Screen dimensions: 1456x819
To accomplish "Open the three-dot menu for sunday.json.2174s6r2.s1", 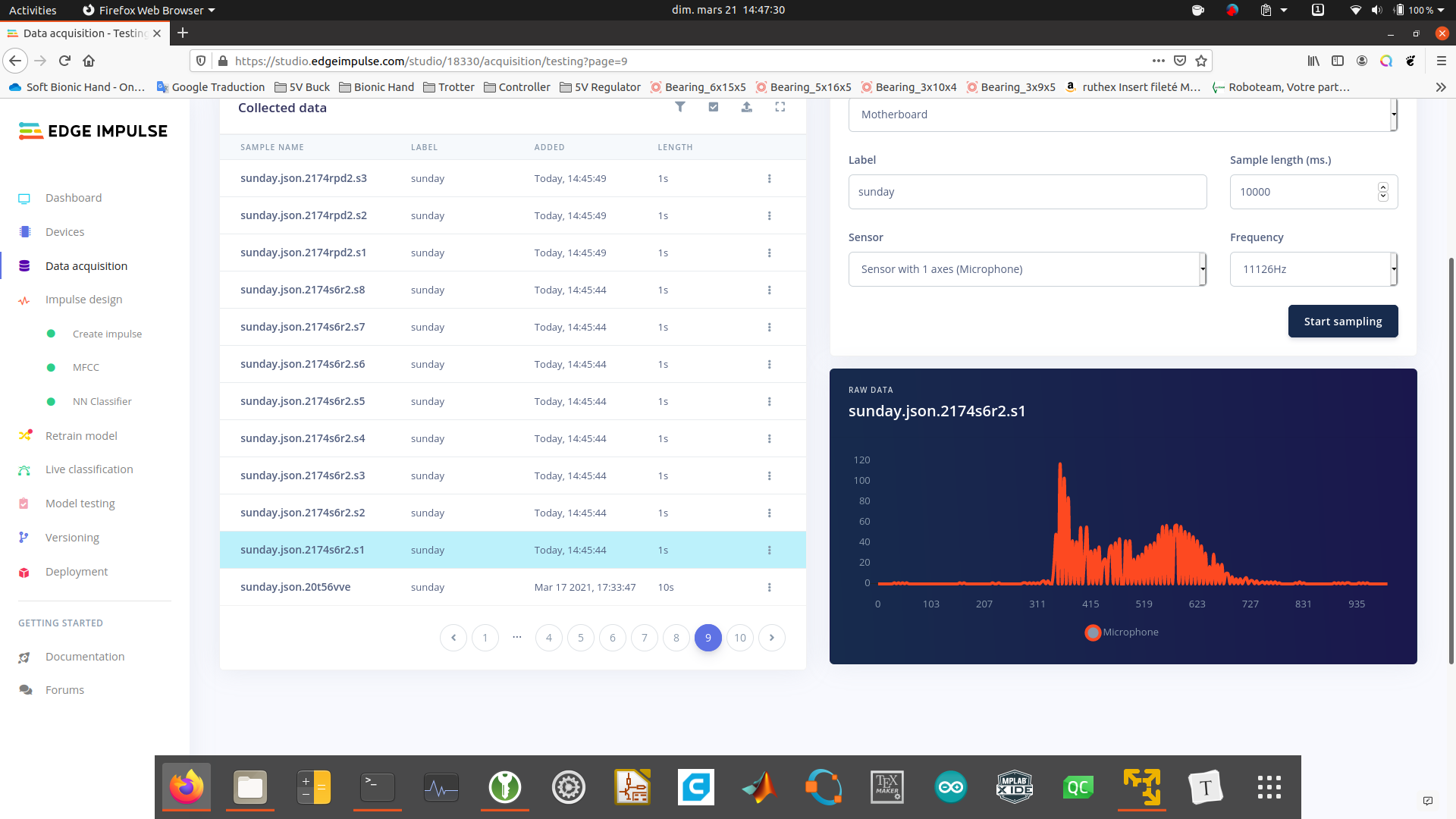I will (769, 551).
